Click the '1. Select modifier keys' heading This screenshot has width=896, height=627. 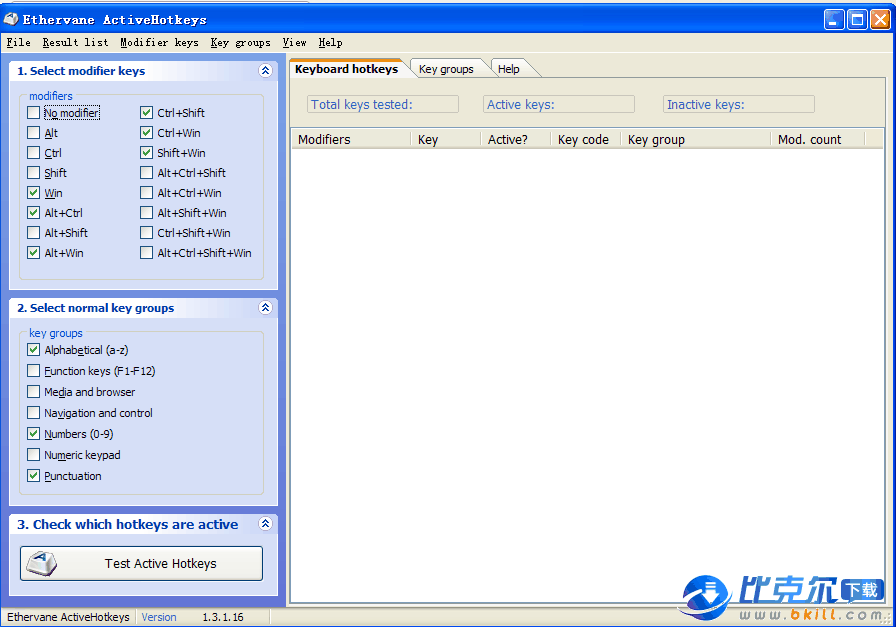[81, 71]
